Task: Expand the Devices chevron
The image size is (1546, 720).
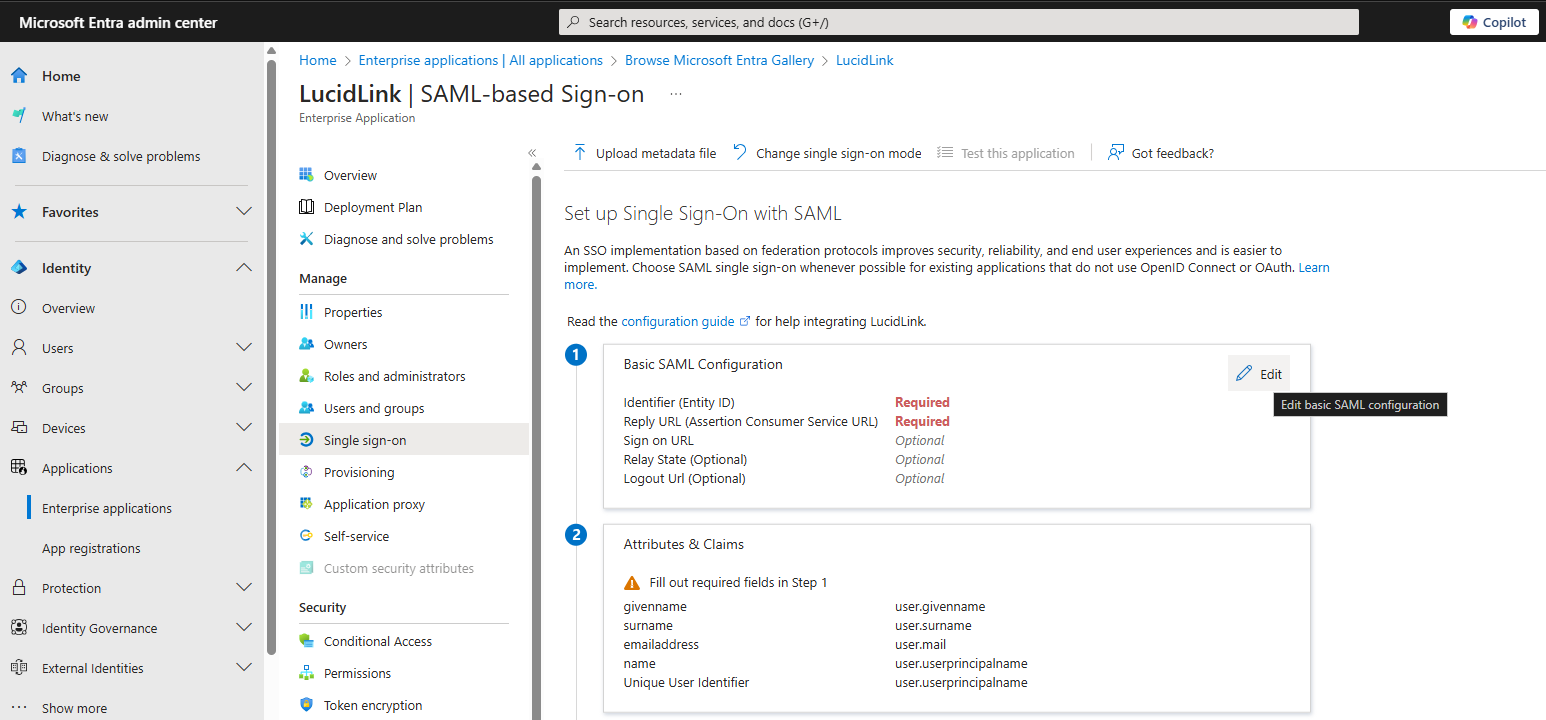Action: 244,428
